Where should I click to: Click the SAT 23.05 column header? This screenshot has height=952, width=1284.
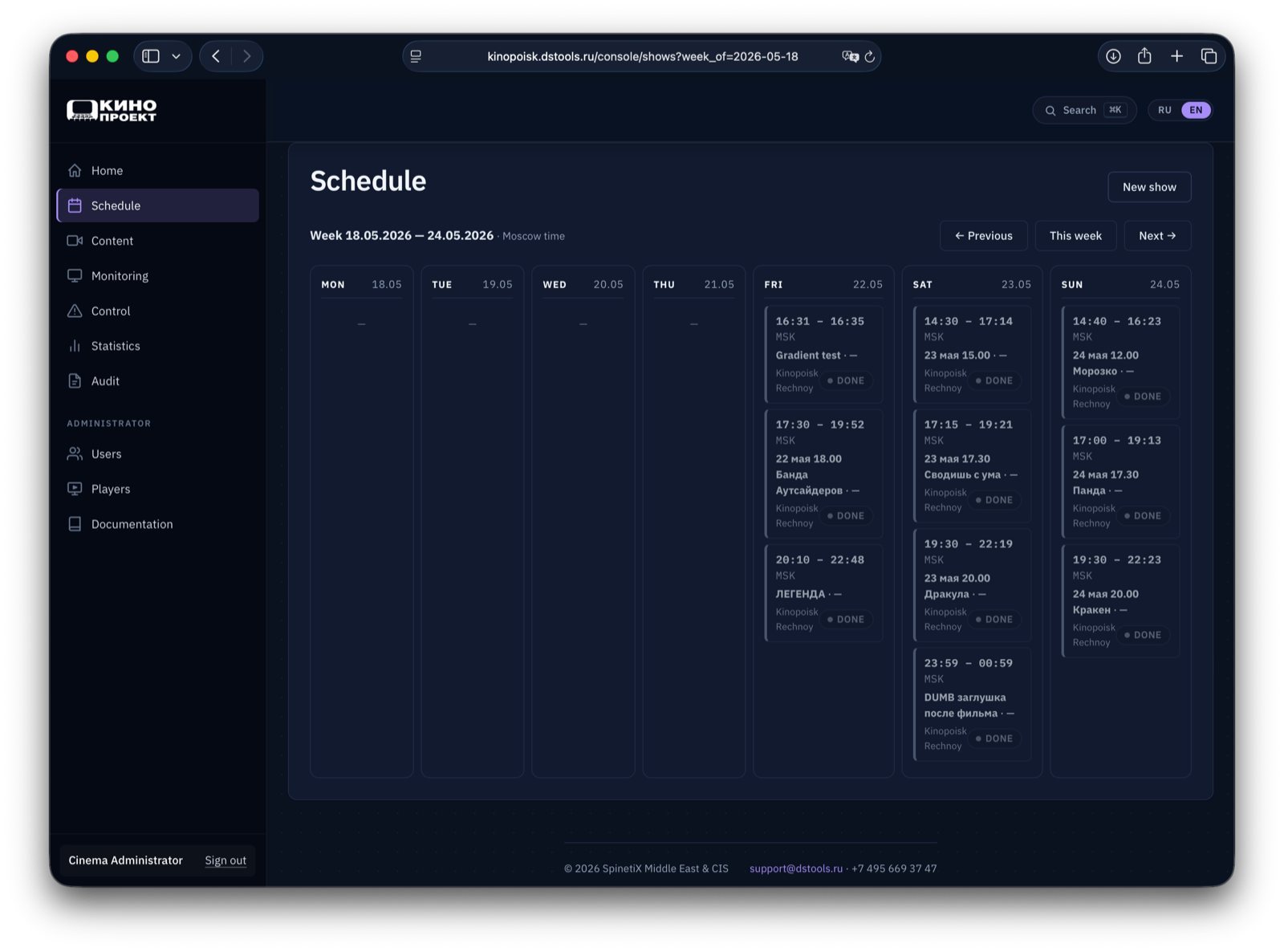point(972,284)
